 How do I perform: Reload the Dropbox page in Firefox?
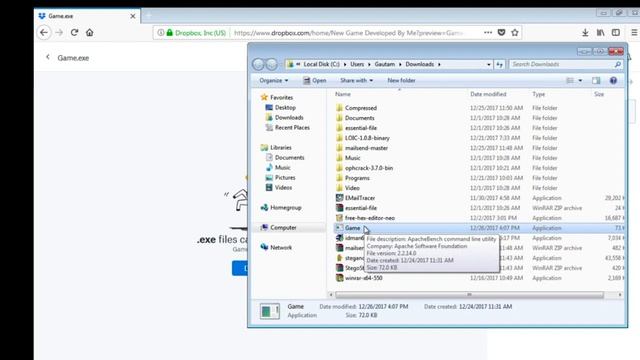(x=74, y=33)
